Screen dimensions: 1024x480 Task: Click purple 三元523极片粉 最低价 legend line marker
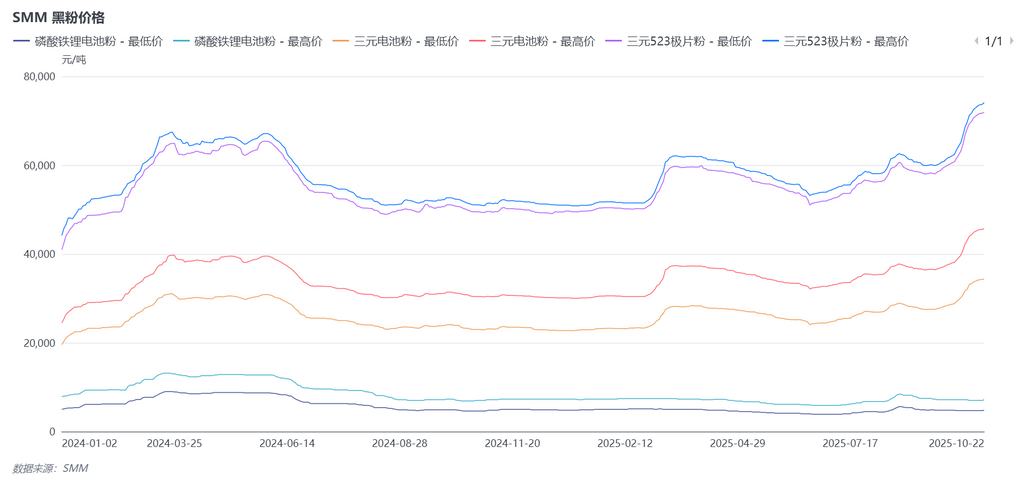[x=612, y=41]
